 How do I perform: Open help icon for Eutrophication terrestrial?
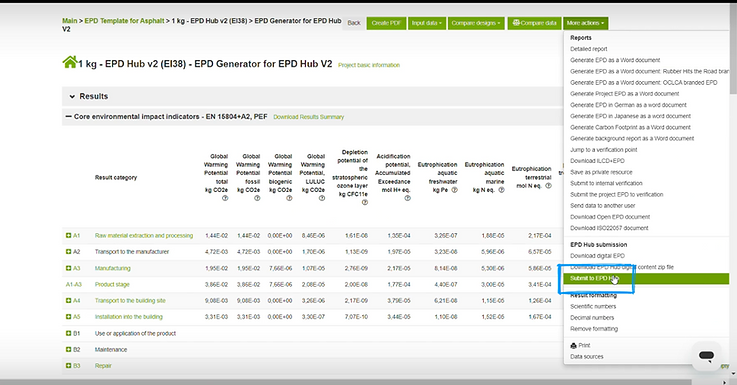[548, 186]
